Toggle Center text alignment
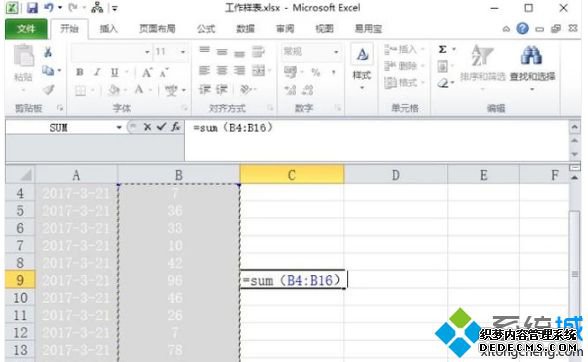Screen dimensions: 588x362 [x=222, y=70]
